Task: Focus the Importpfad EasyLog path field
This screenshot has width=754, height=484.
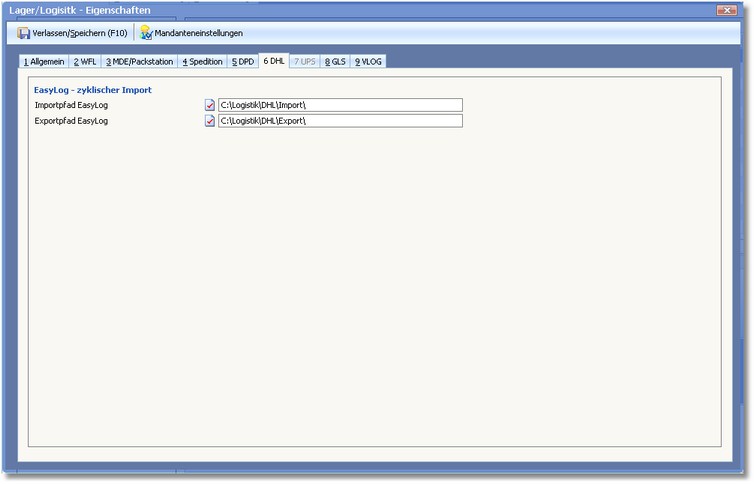Action: point(340,105)
